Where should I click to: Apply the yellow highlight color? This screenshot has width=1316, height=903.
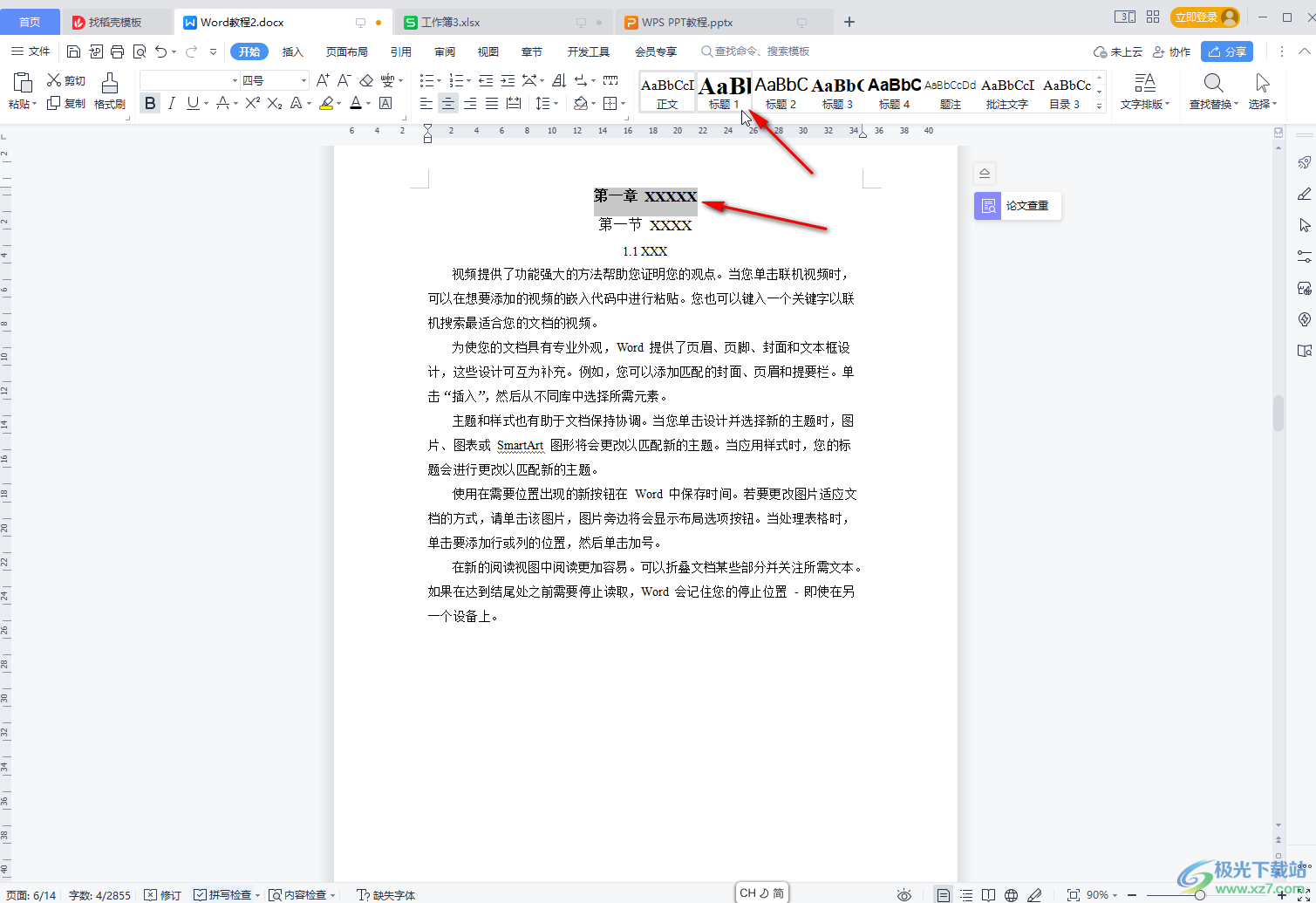point(326,104)
